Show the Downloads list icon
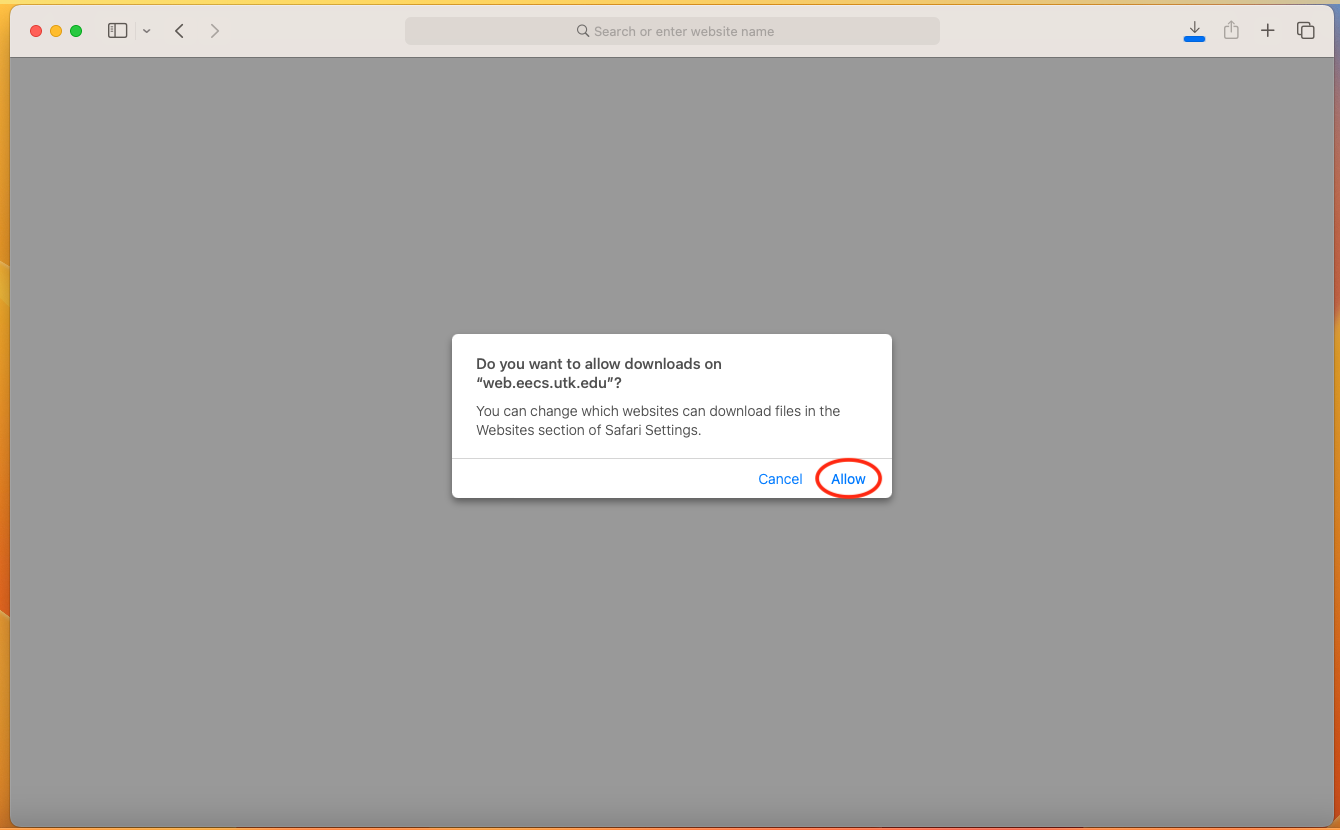1340x830 pixels. [x=1194, y=28]
